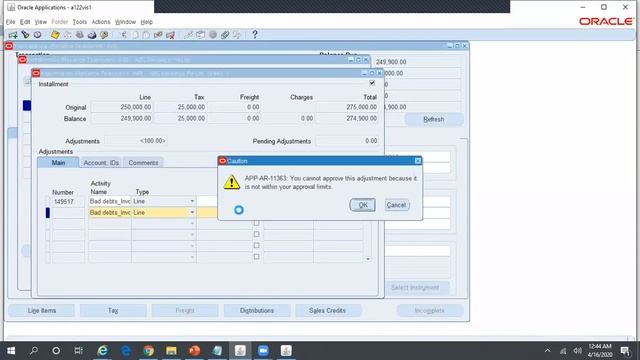Expand Type dropdown for adjustment 149517
640x360 pixels.
pyautogui.click(x=192, y=201)
